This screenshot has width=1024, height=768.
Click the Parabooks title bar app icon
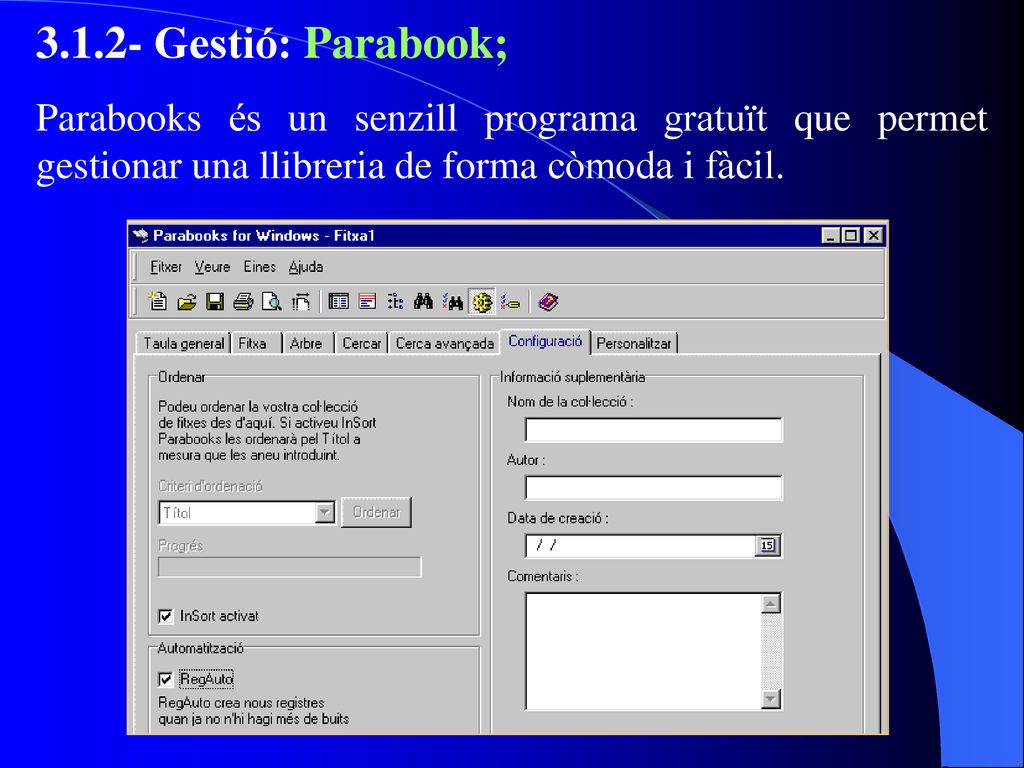(x=140, y=236)
